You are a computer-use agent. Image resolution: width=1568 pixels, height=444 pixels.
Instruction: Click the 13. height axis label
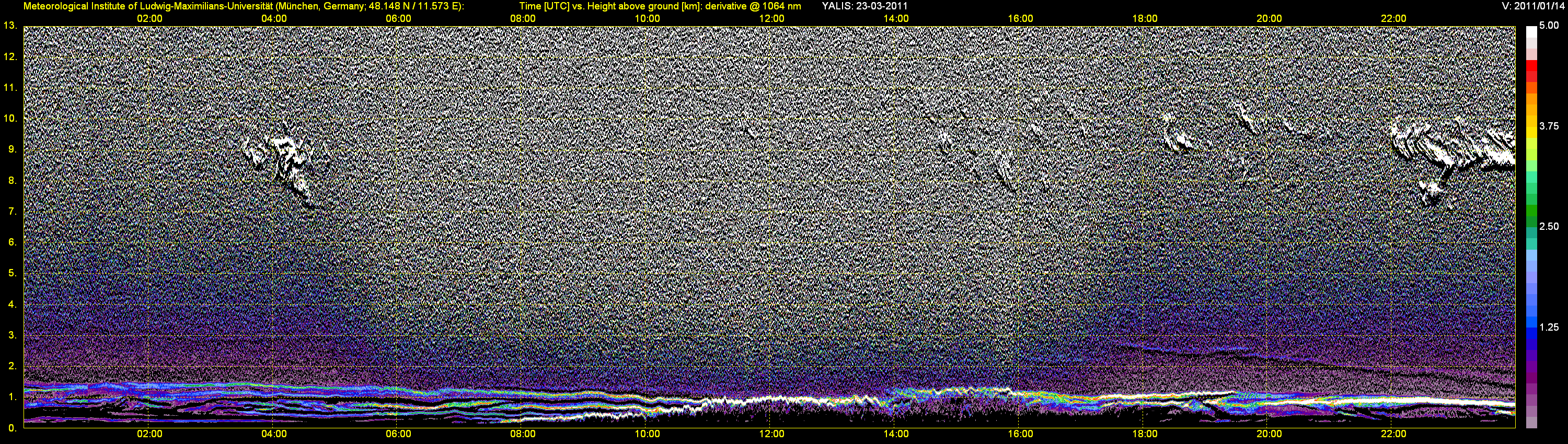[10, 26]
